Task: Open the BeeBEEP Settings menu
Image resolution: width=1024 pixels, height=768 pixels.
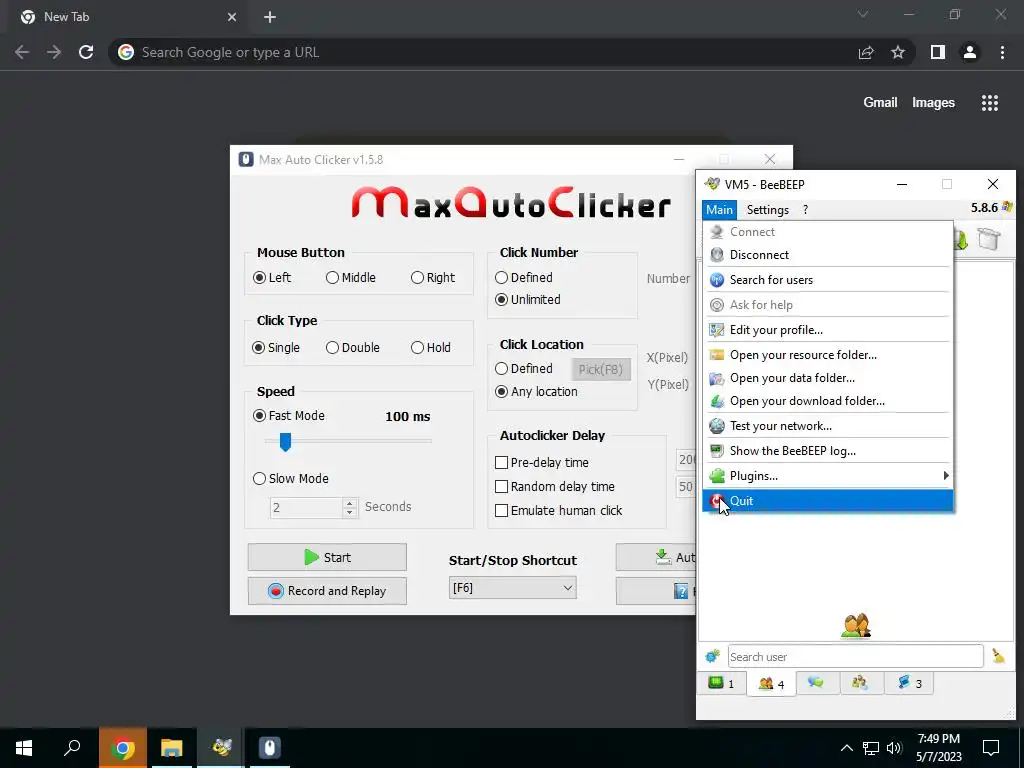Action: click(767, 210)
